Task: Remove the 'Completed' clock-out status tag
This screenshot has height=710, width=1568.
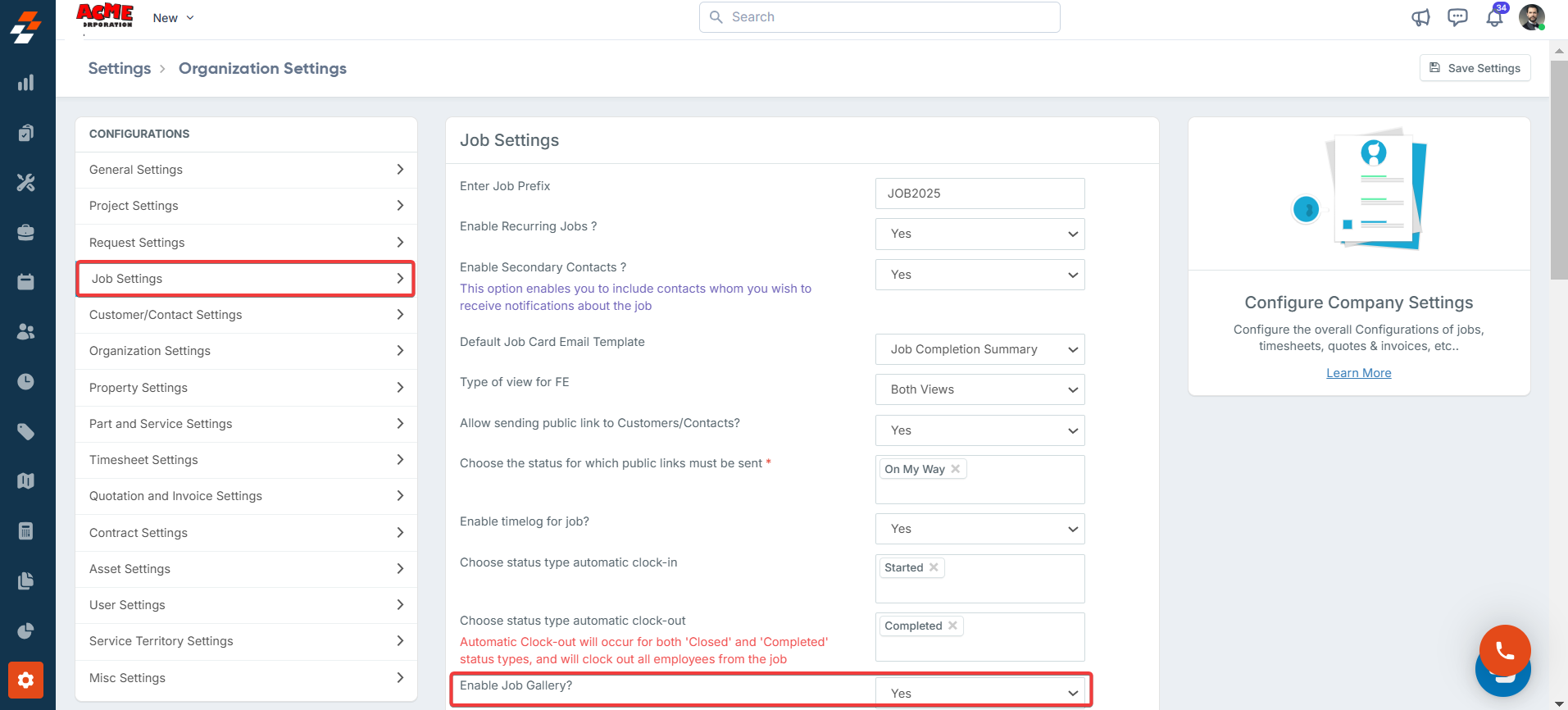Action: pos(952,626)
